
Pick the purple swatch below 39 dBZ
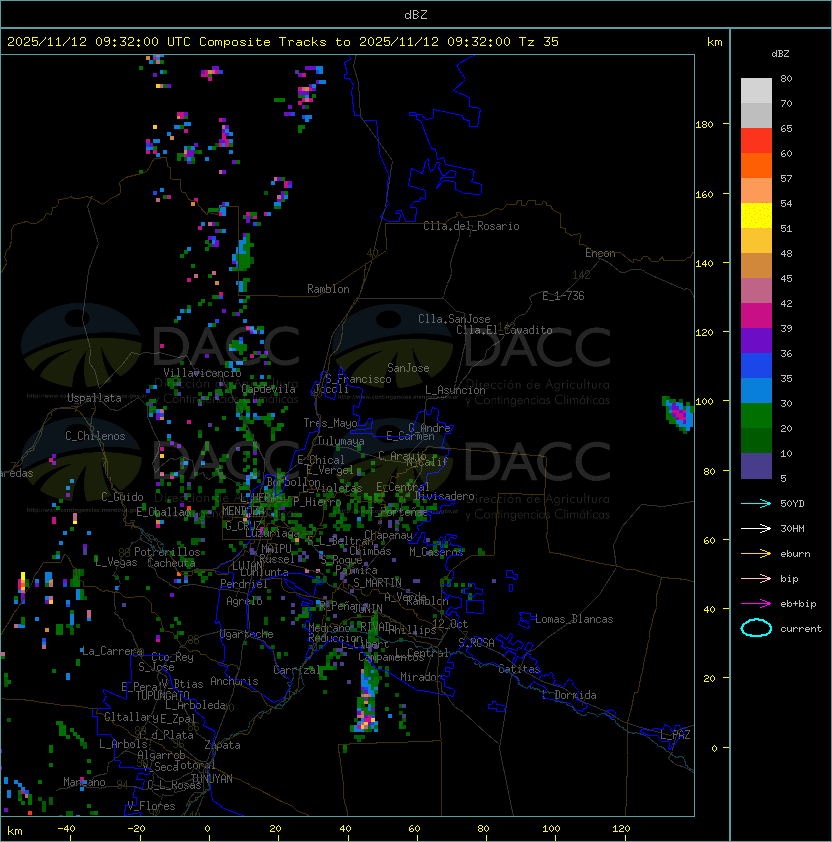756,340
